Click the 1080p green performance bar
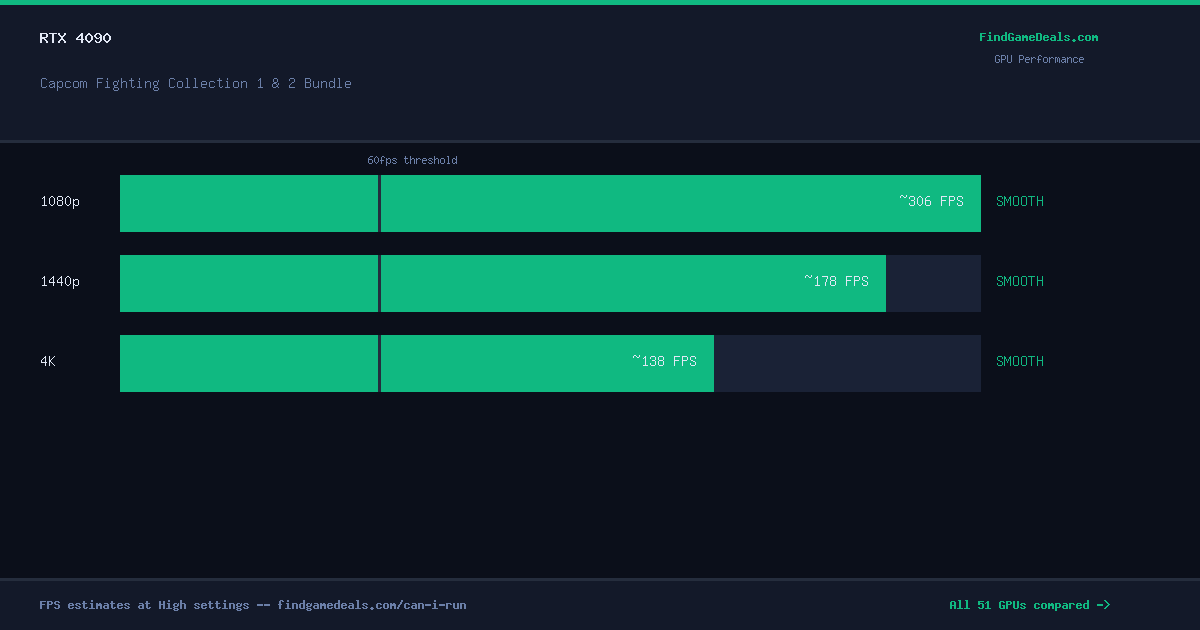 click(x=550, y=203)
